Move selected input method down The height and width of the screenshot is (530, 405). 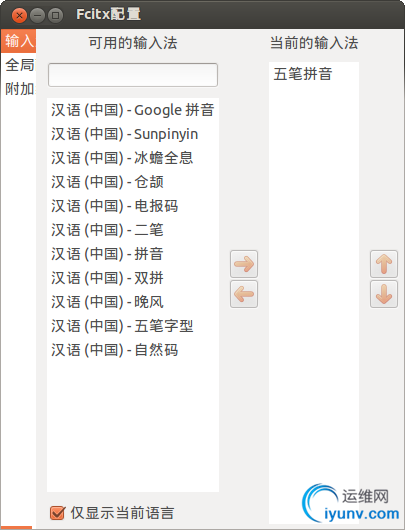(x=384, y=294)
